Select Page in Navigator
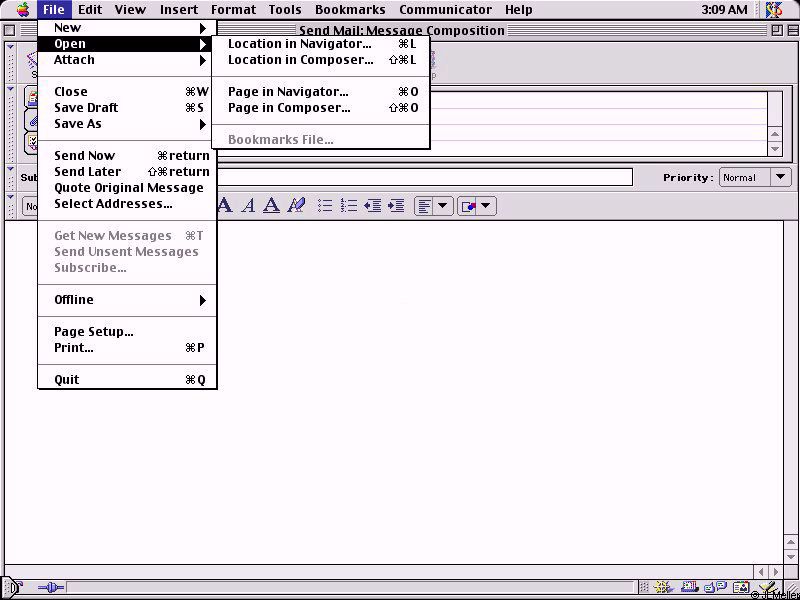The image size is (800, 600). point(321,92)
